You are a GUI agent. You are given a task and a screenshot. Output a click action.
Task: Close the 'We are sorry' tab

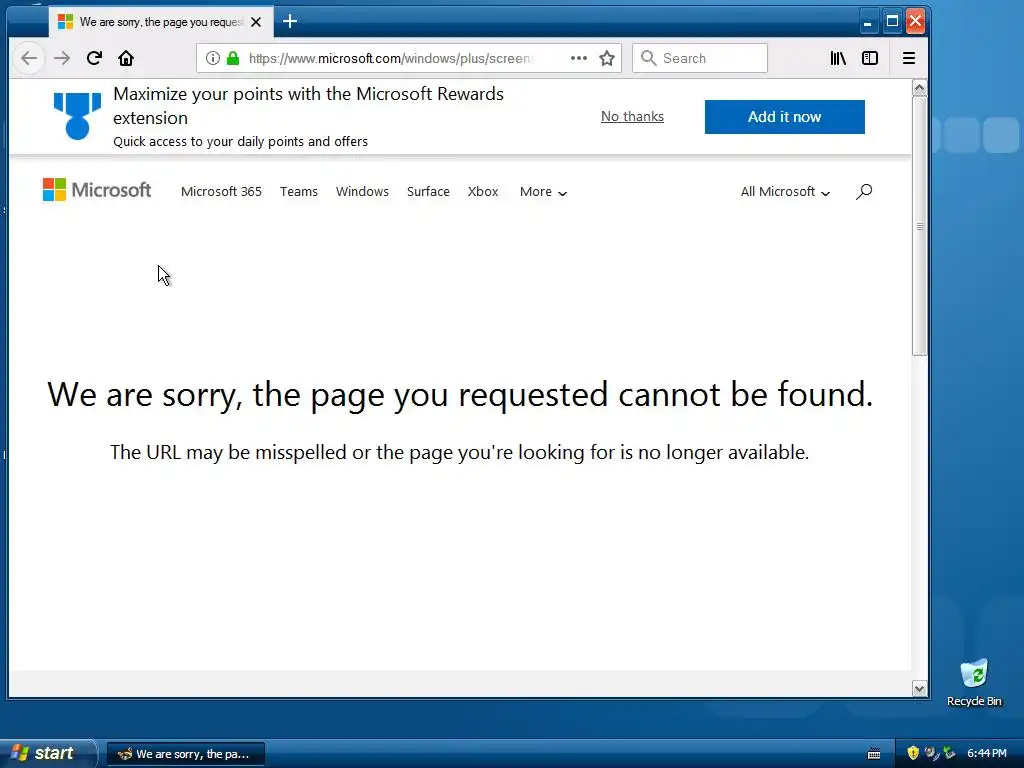[256, 22]
